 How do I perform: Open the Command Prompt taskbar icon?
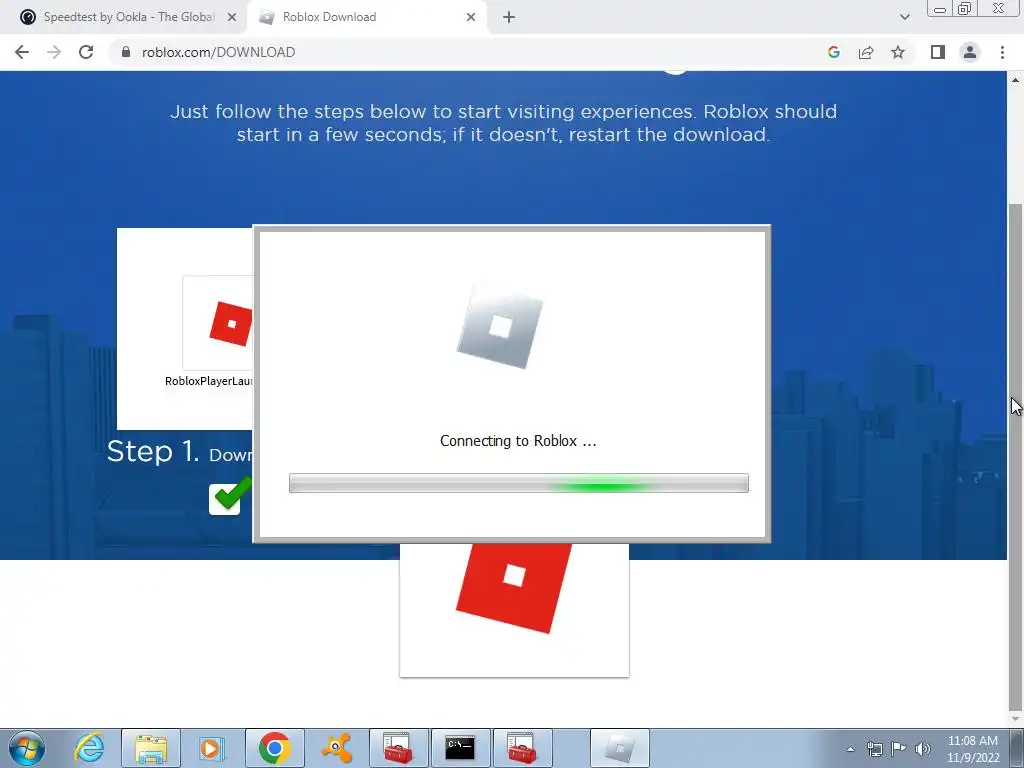click(460, 748)
